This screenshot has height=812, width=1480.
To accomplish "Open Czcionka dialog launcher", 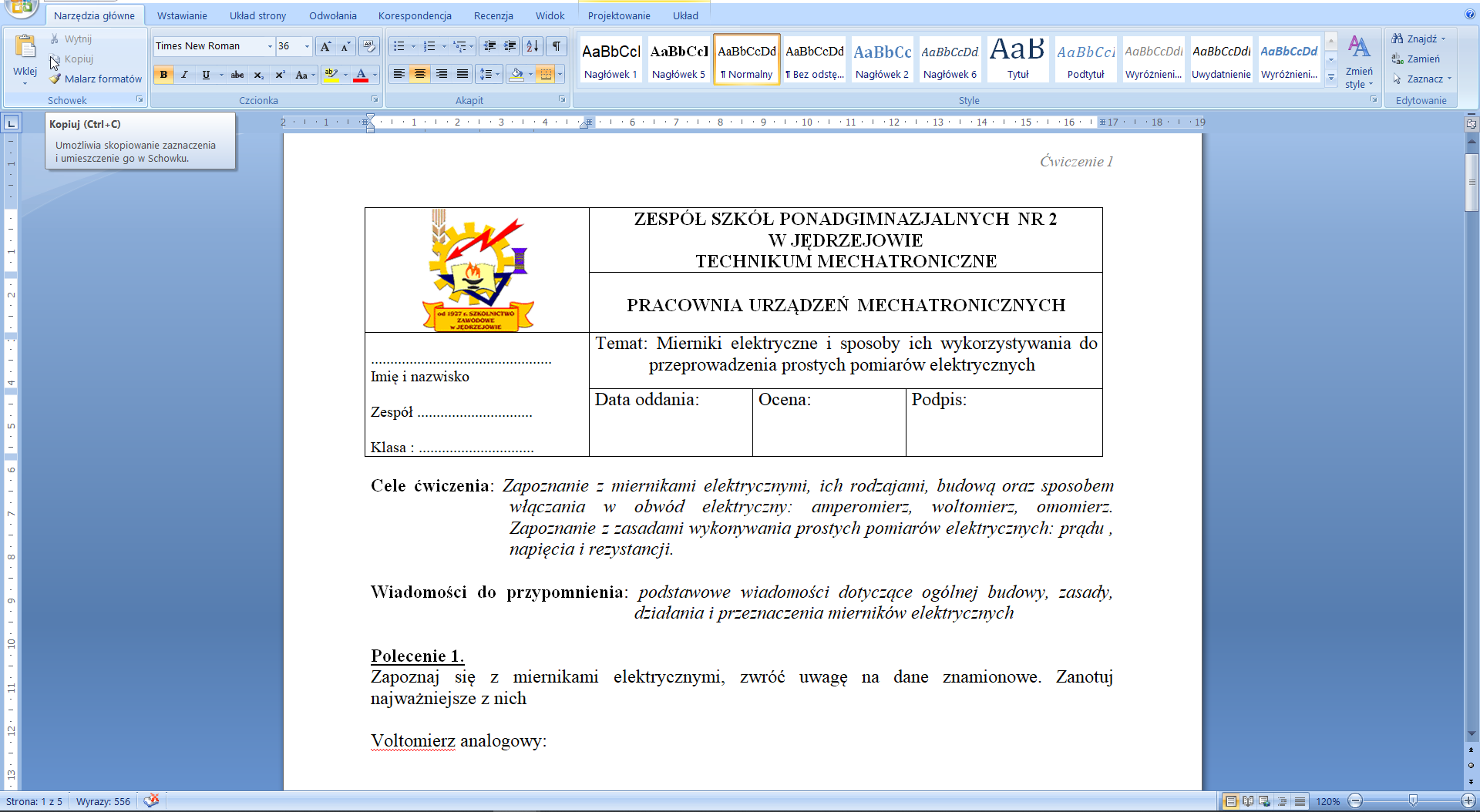I will pyautogui.click(x=375, y=99).
